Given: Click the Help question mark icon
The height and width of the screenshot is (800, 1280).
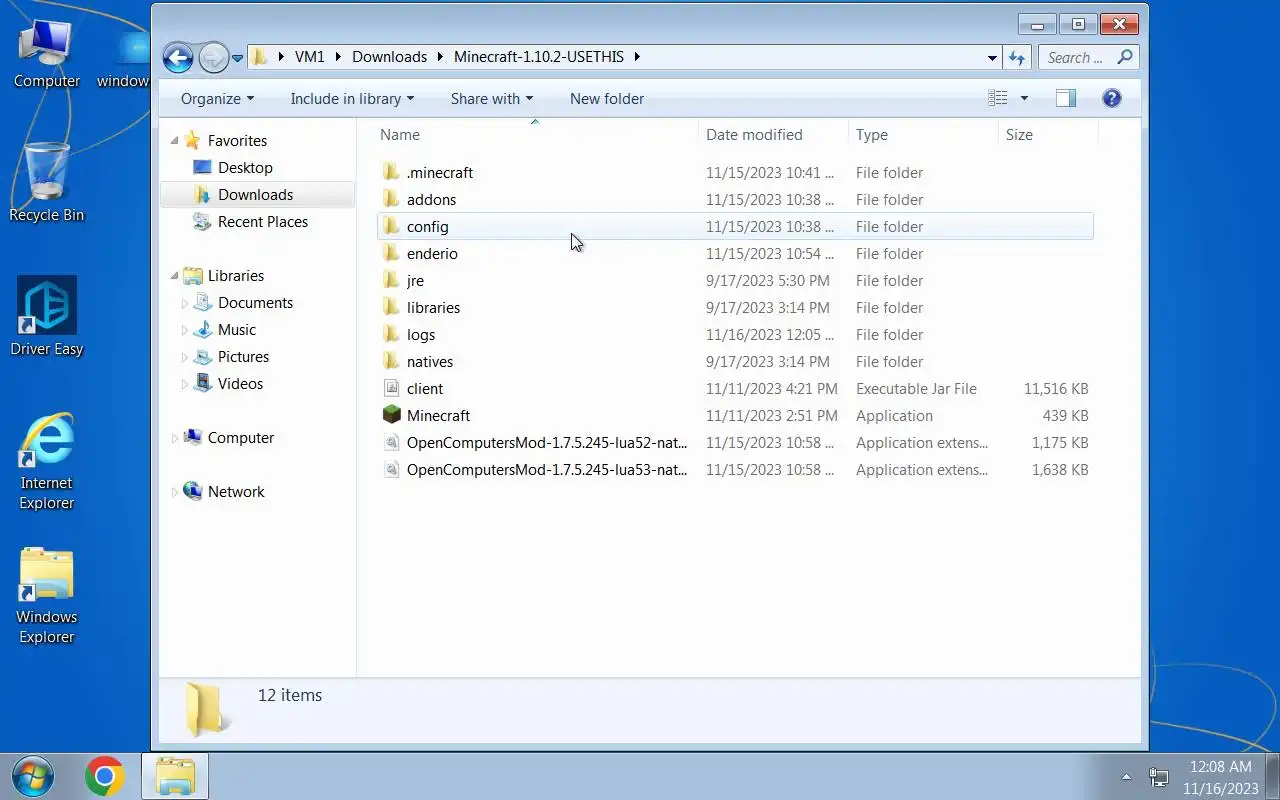Looking at the screenshot, I should click(1112, 98).
